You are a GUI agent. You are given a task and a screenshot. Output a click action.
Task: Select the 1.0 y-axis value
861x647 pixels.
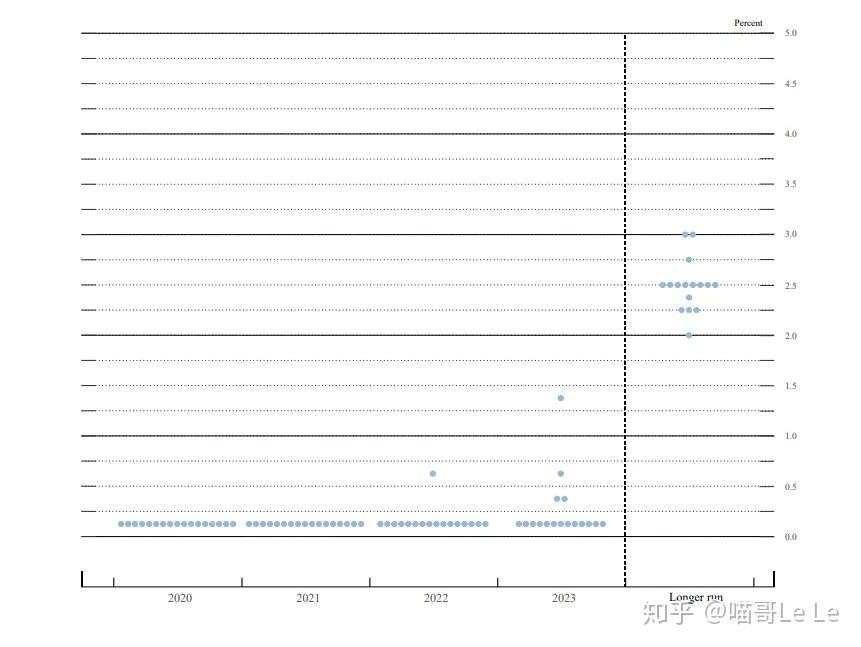(790, 436)
